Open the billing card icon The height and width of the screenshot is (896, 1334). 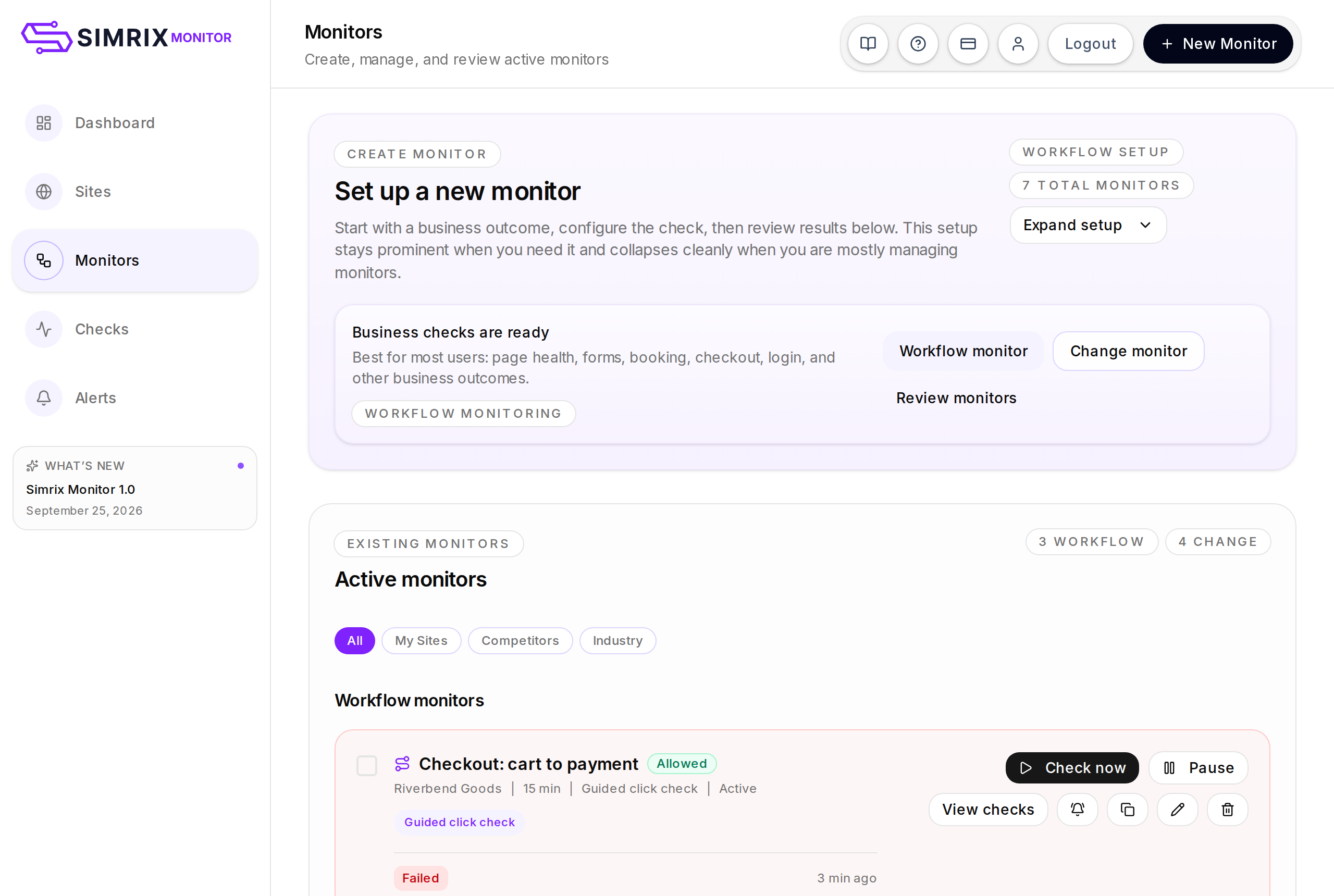click(968, 44)
